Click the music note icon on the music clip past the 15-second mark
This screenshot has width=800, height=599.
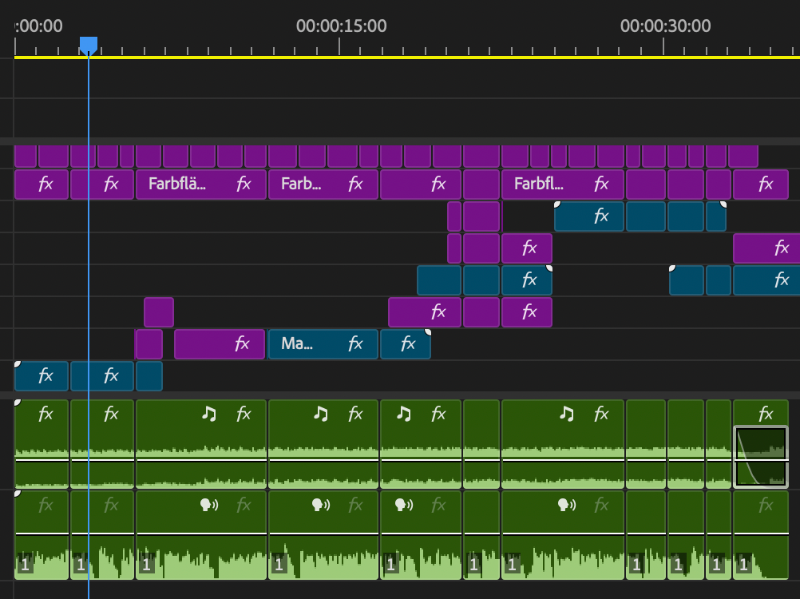click(401, 413)
